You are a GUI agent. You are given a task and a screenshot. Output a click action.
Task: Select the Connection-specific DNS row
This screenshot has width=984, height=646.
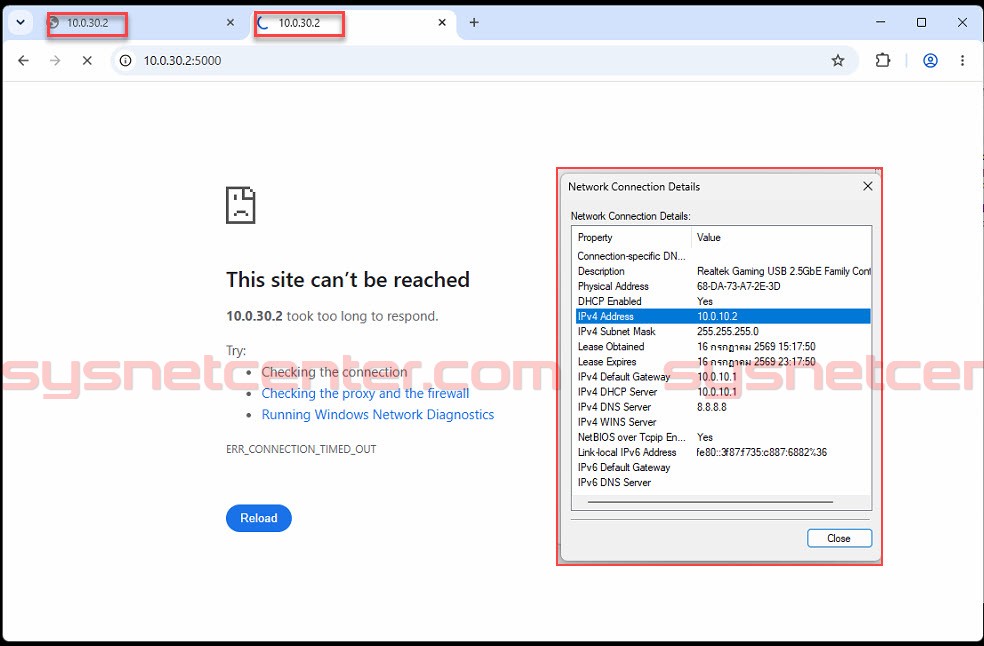723,256
